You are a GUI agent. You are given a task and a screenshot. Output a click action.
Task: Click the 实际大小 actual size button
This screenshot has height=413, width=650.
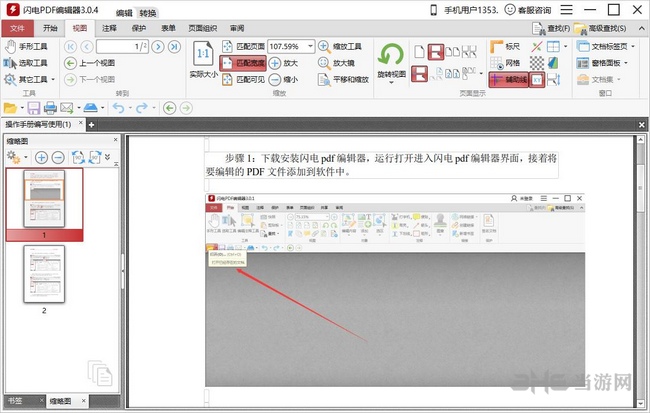coord(204,60)
